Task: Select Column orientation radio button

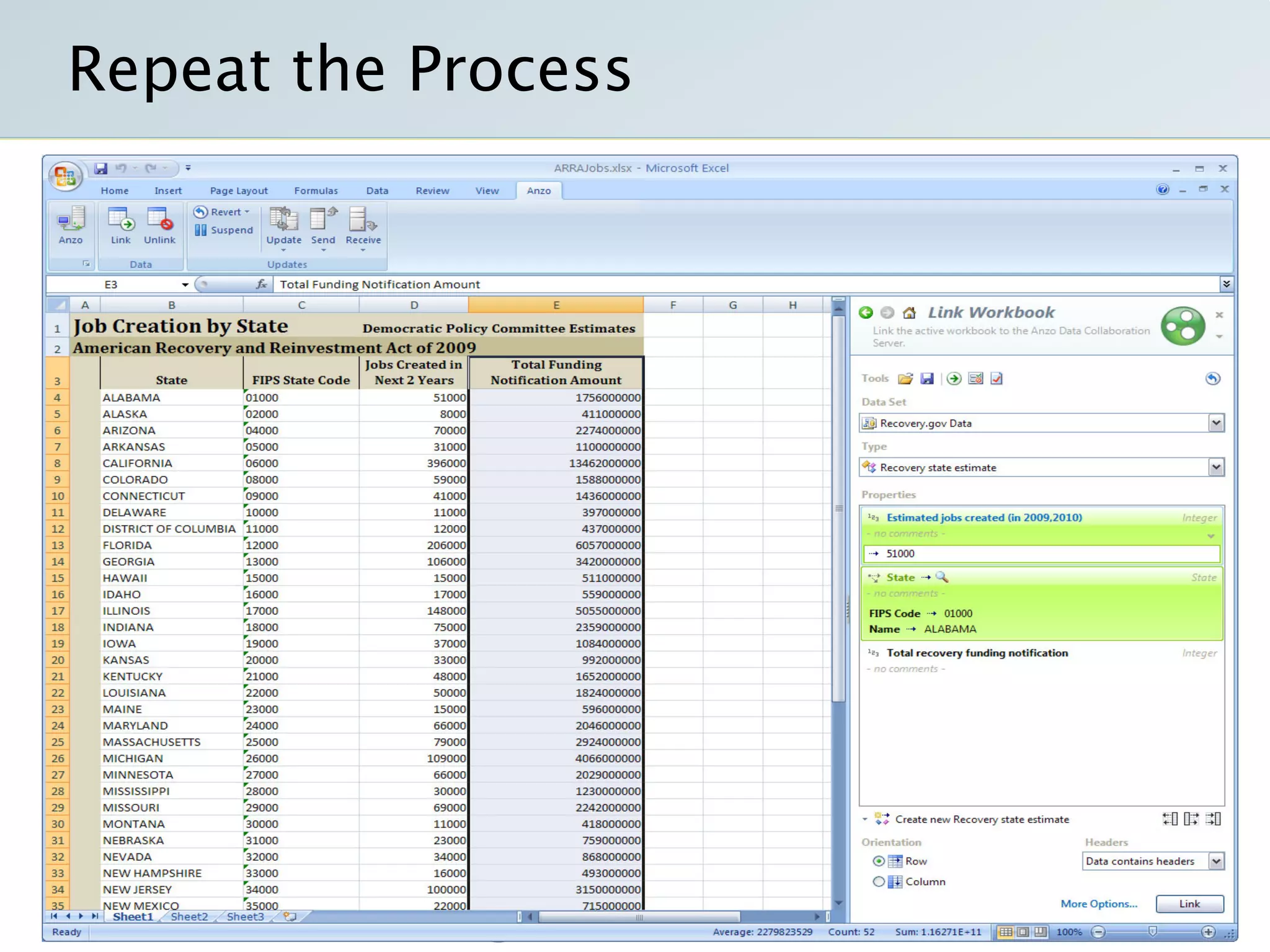Action: [879, 881]
